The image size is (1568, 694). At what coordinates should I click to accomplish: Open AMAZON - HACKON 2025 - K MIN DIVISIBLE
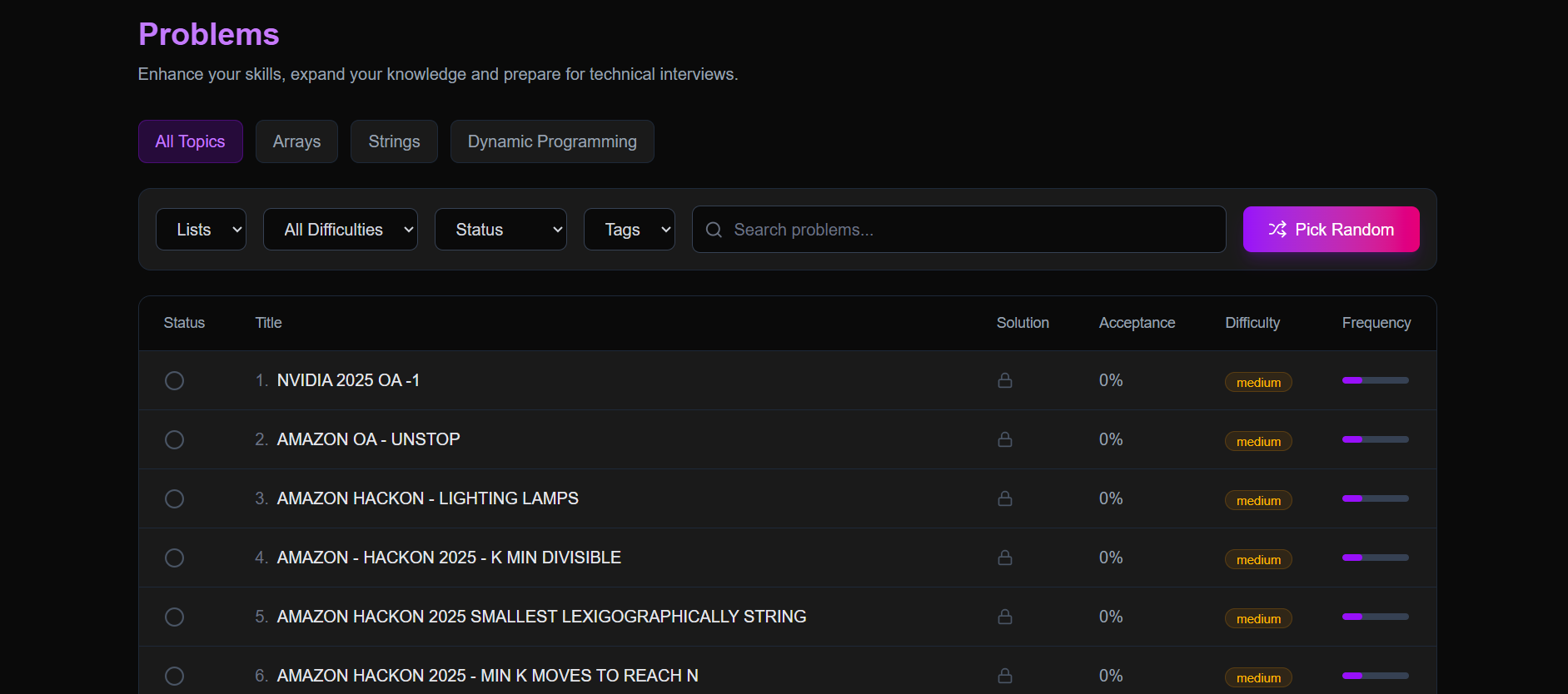point(449,558)
